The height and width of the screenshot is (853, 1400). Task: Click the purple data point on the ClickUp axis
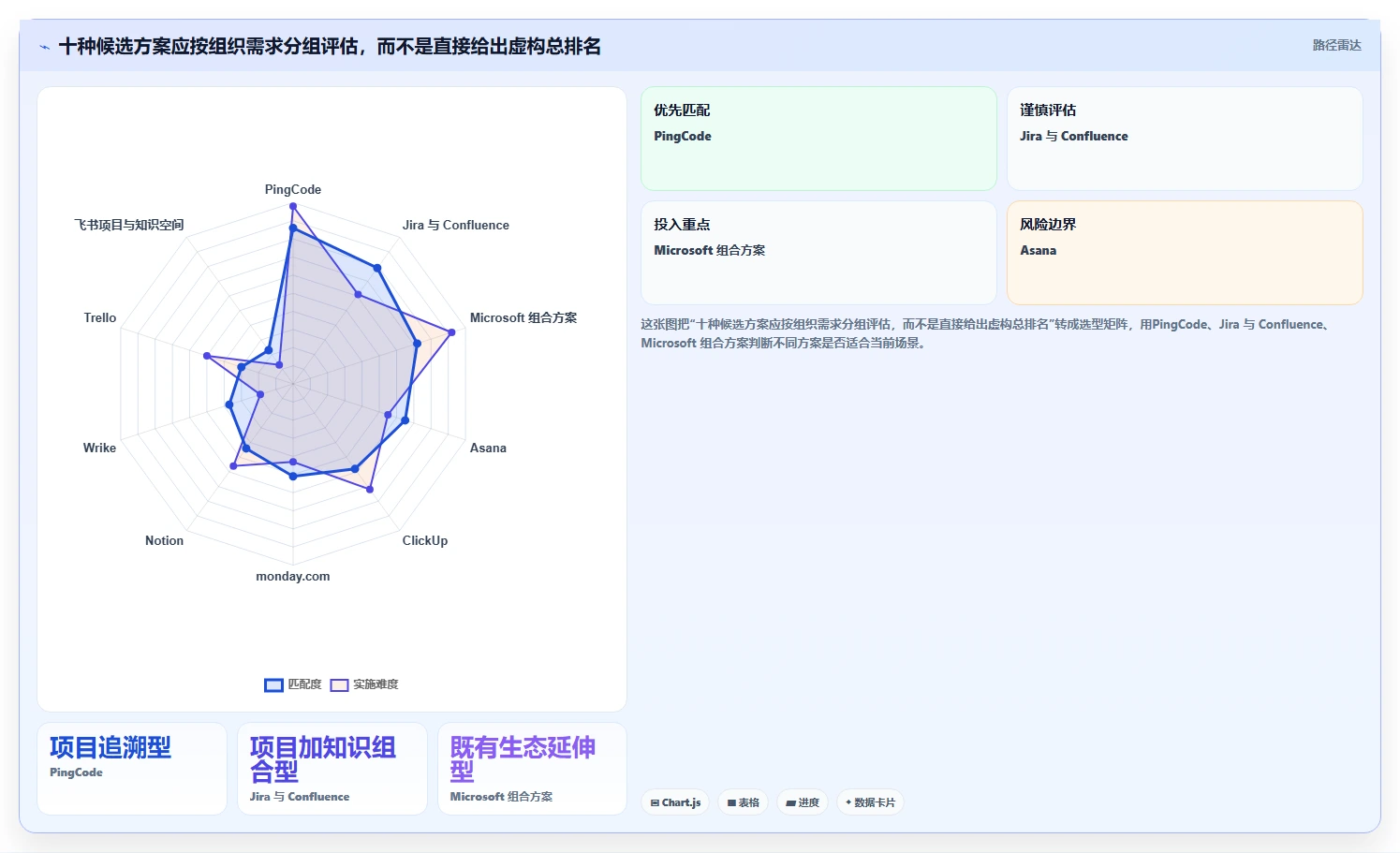click(370, 489)
